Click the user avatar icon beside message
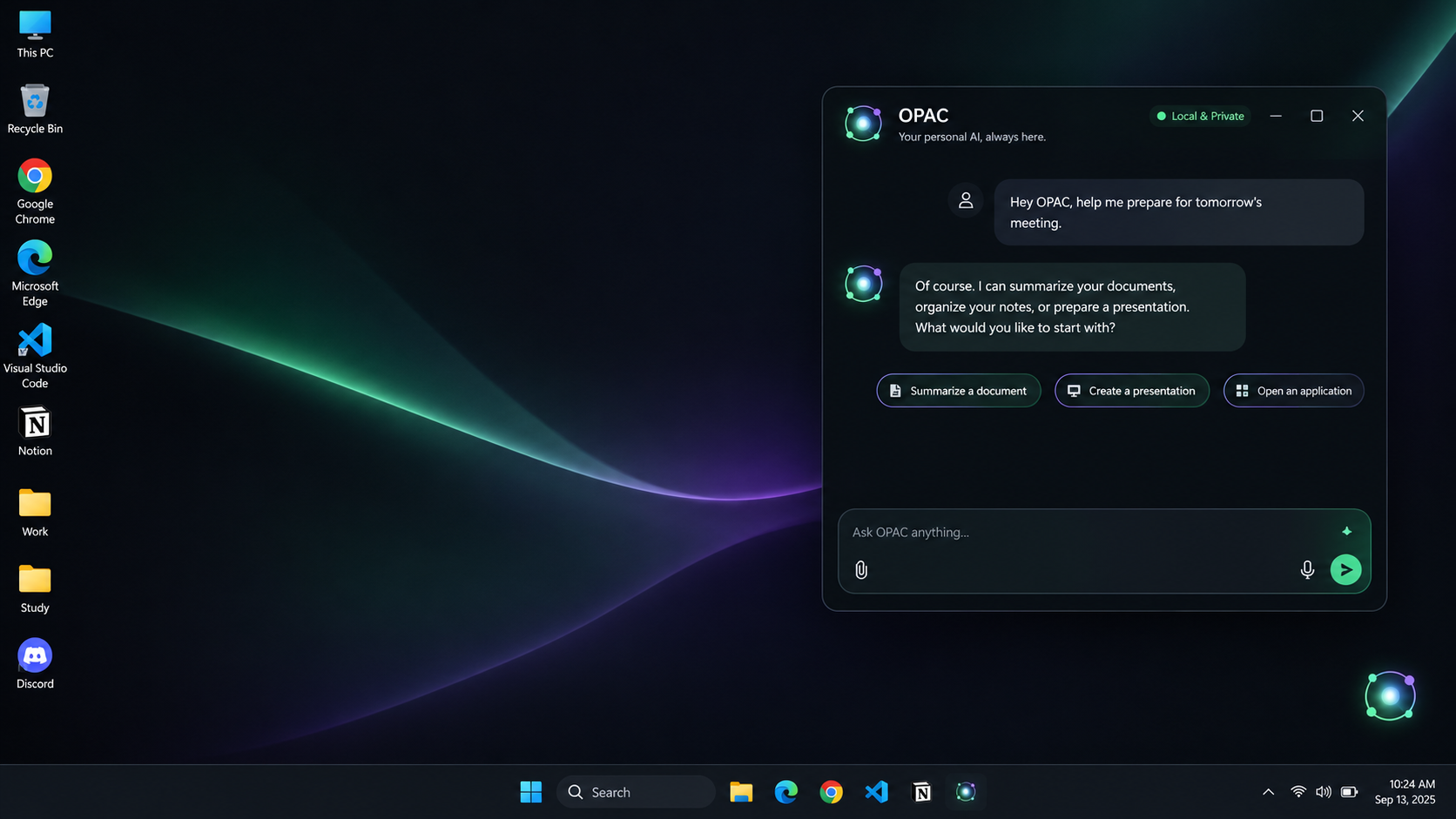The width and height of the screenshot is (1456, 819). point(966,200)
